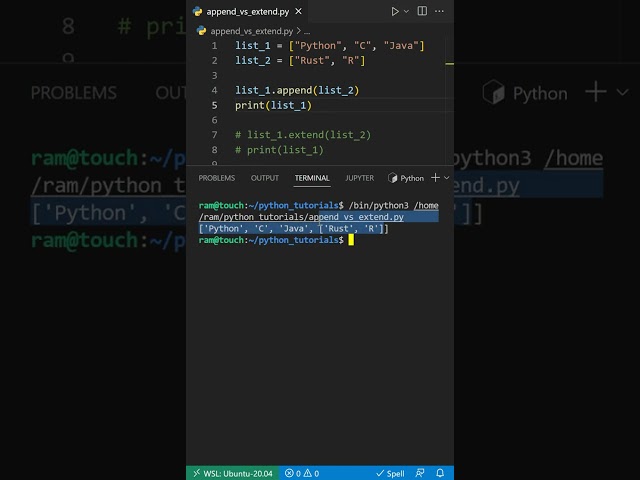Open the JUPYTER panel tab

click(359, 178)
